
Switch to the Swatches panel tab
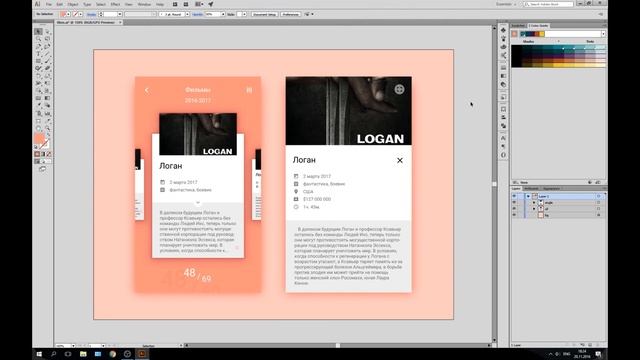click(x=518, y=25)
